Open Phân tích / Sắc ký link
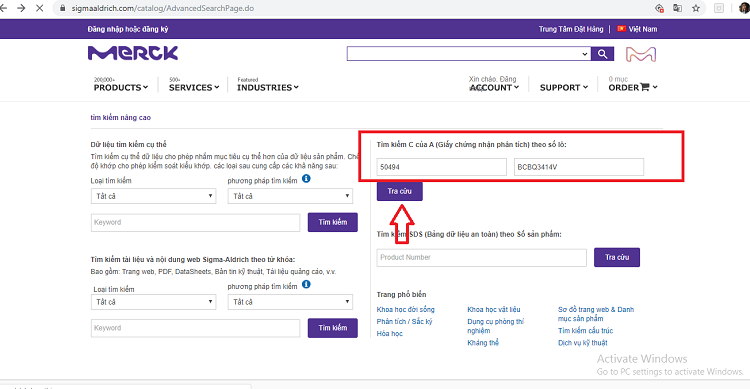The image size is (750, 389). (404, 322)
